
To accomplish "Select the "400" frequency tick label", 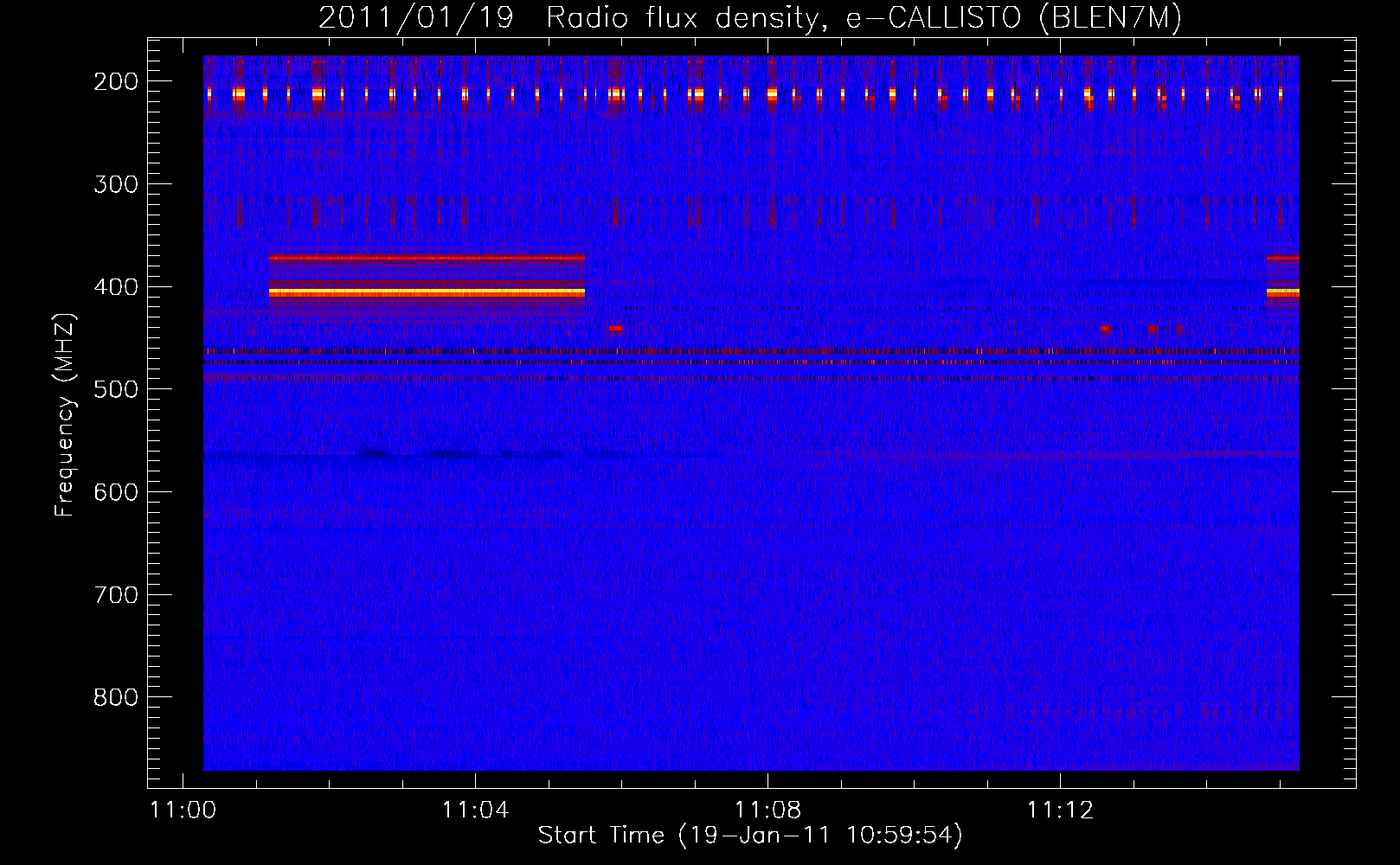I will pyautogui.click(x=116, y=287).
